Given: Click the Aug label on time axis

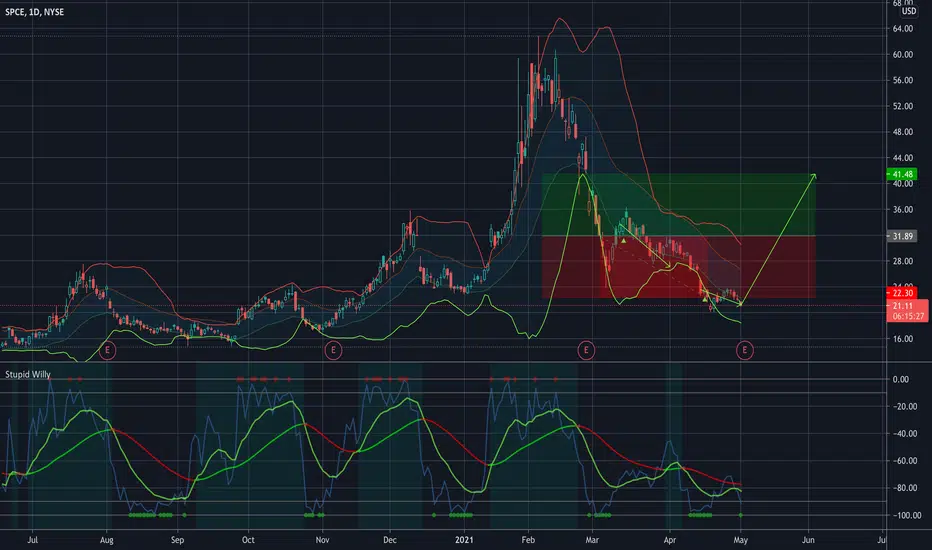Looking at the screenshot, I should (x=106, y=540).
